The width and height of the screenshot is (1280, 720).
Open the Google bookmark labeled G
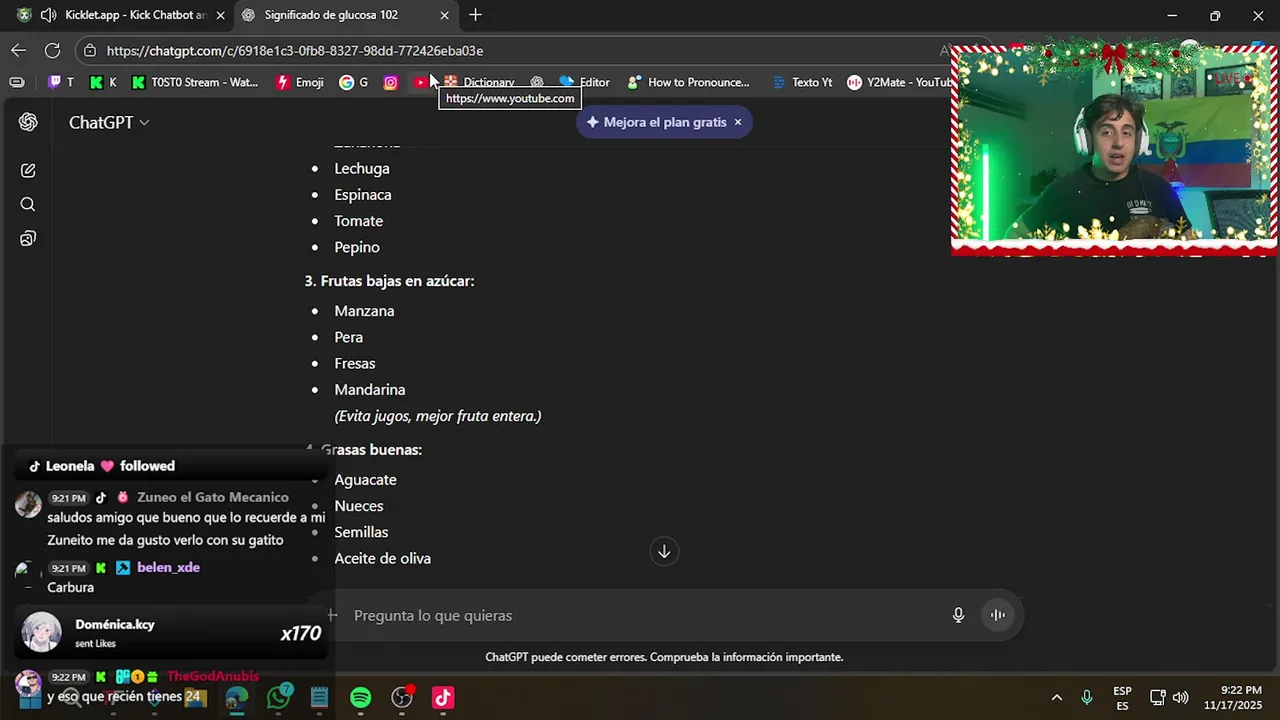(x=354, y=82)
